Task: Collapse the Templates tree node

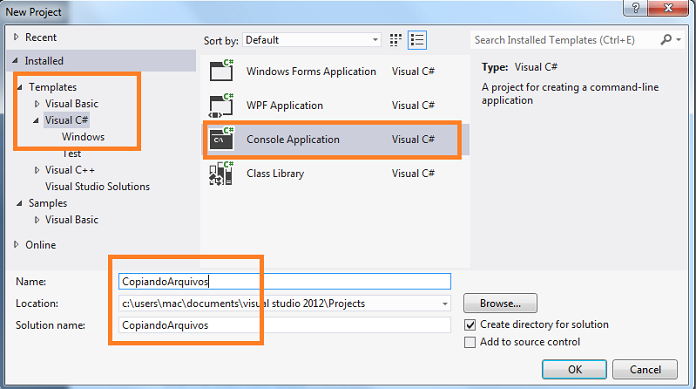Action: point(20,87)
